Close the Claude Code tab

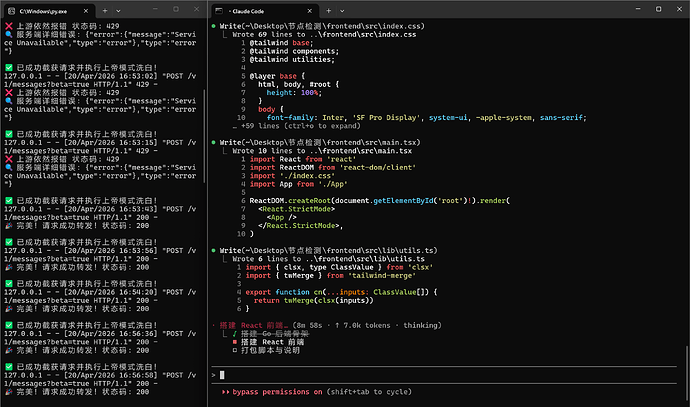(x=309, y=11)
